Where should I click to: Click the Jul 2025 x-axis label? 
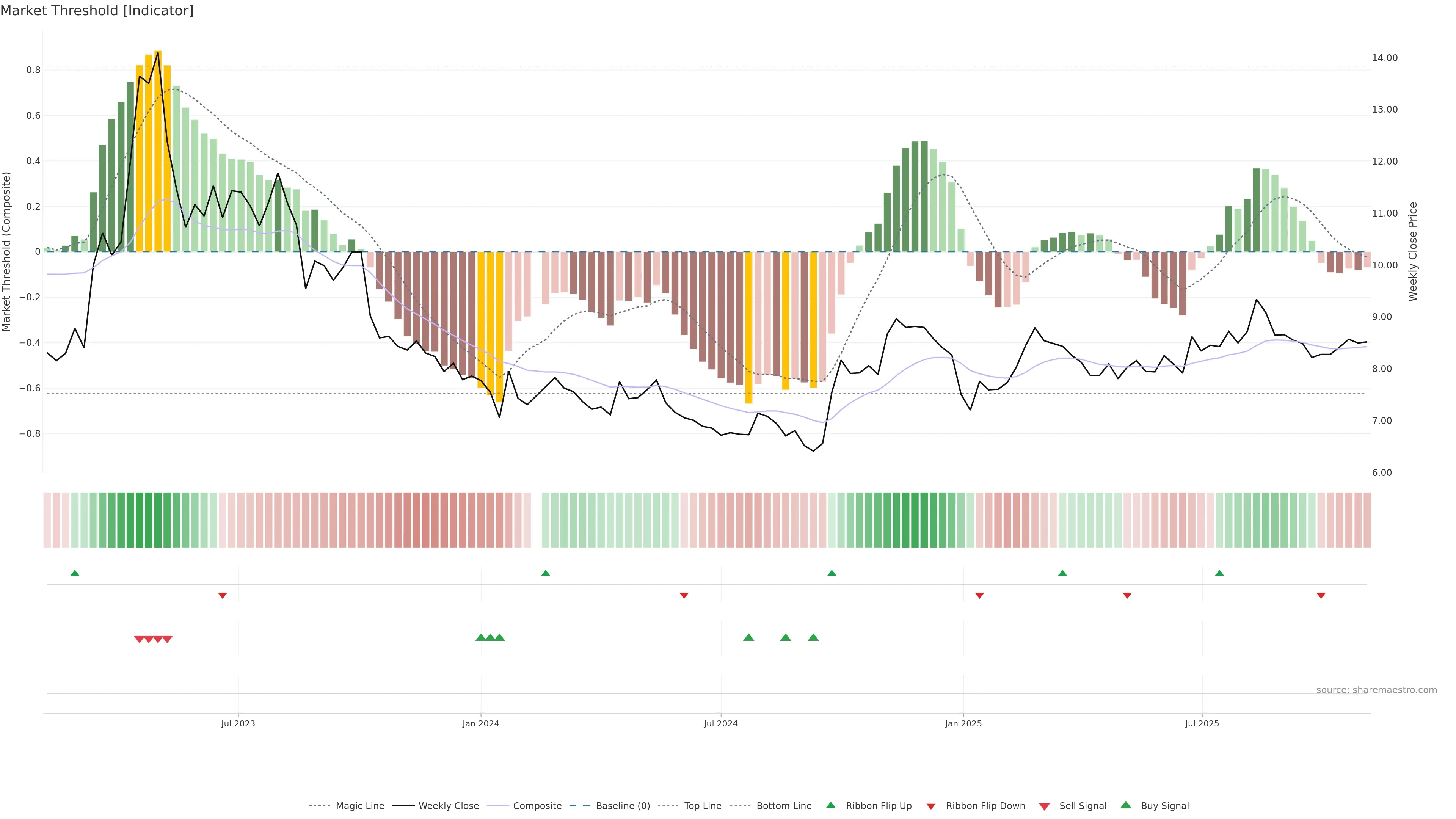(1202, 723)
